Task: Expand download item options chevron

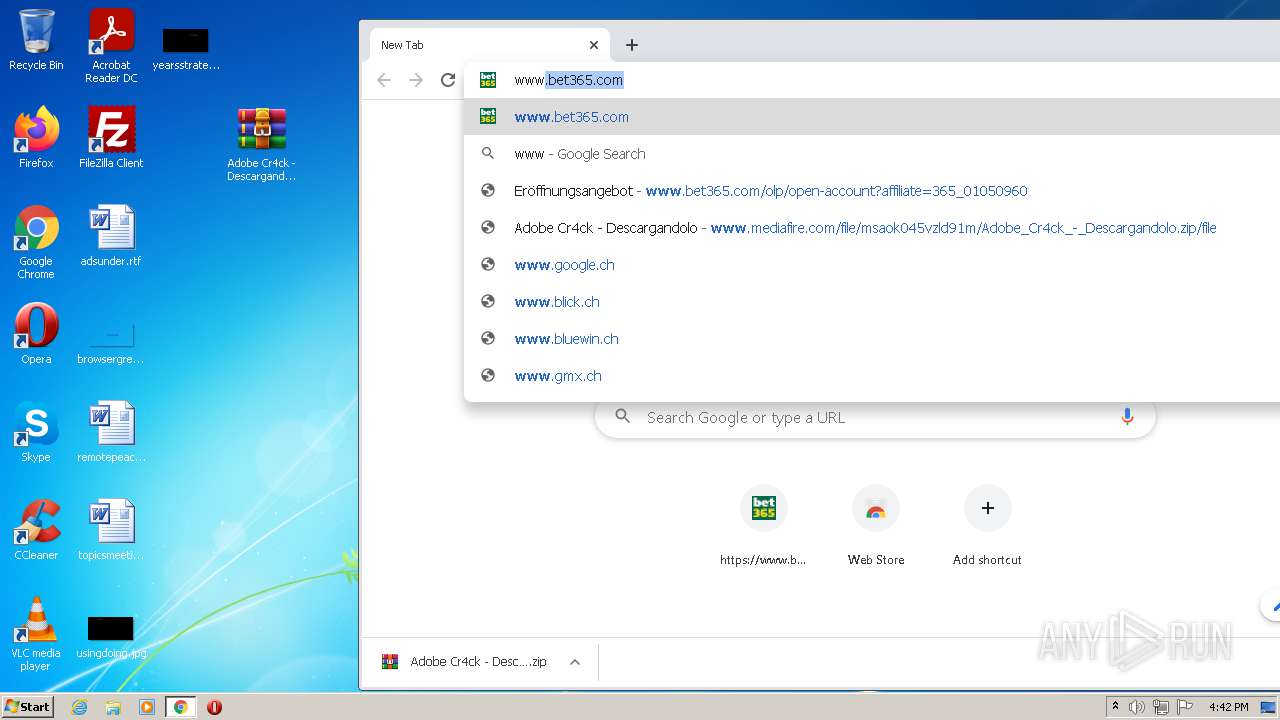Action: [575, 662]
